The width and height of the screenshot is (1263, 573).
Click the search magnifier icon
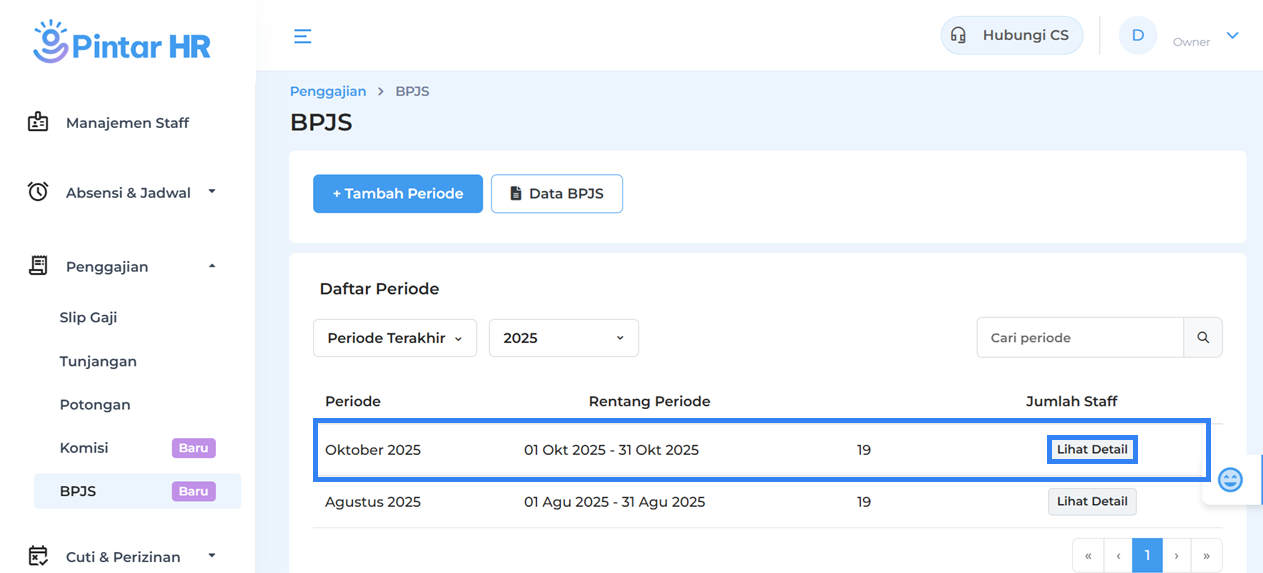[x=1203, y=338]
